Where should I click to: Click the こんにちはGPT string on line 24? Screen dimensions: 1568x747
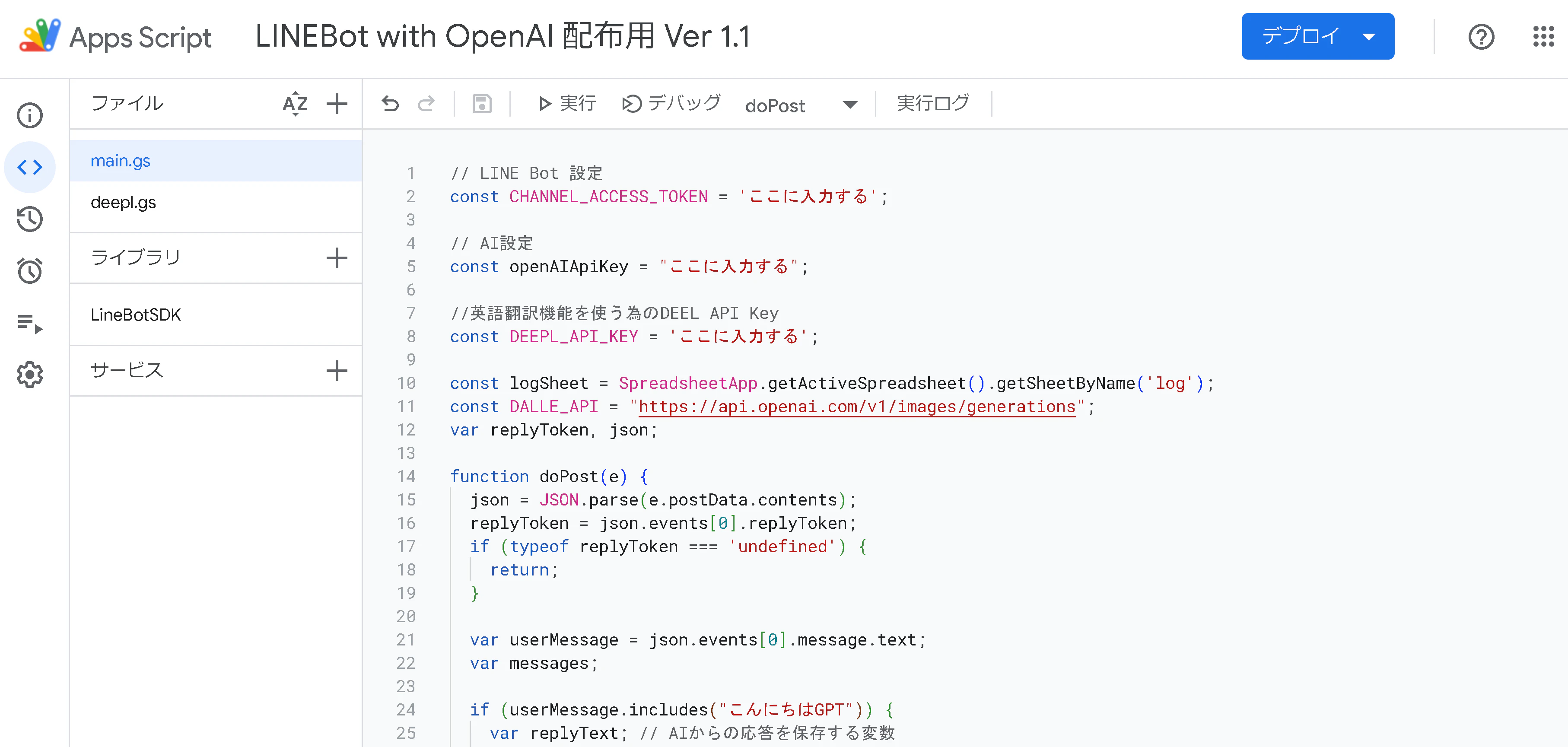787,710
